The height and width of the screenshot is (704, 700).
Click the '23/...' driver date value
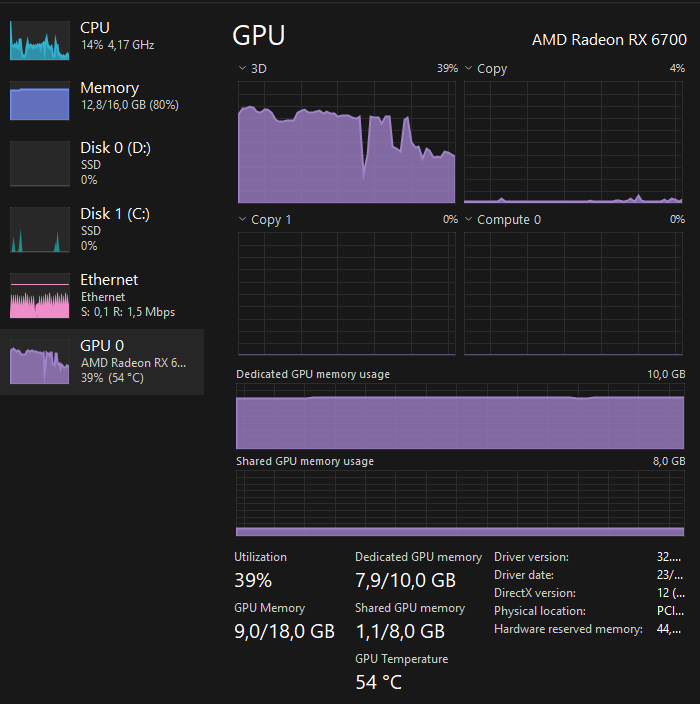click(670, 575)
